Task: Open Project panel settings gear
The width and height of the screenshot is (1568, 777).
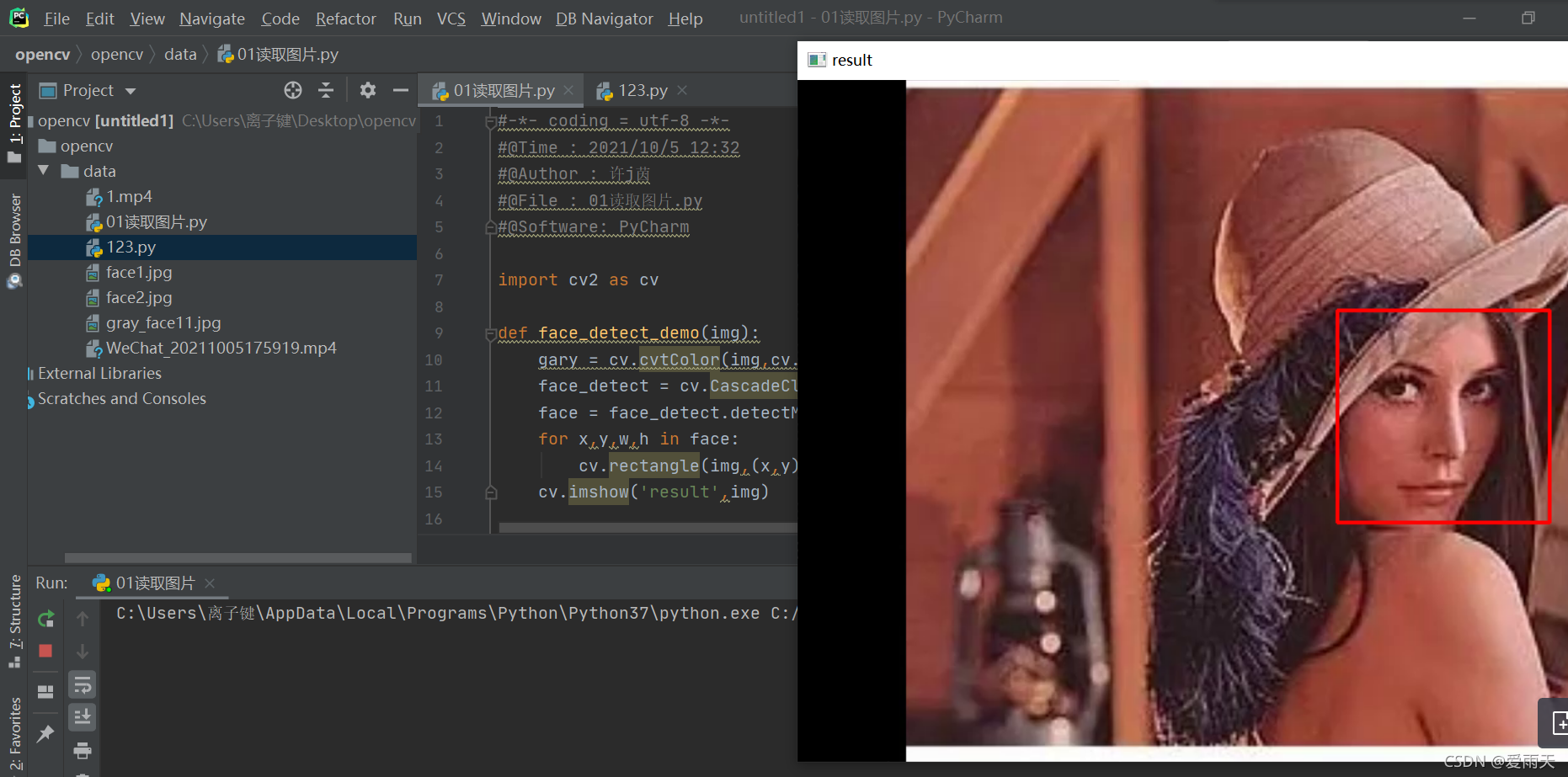Action: [368, 90]
